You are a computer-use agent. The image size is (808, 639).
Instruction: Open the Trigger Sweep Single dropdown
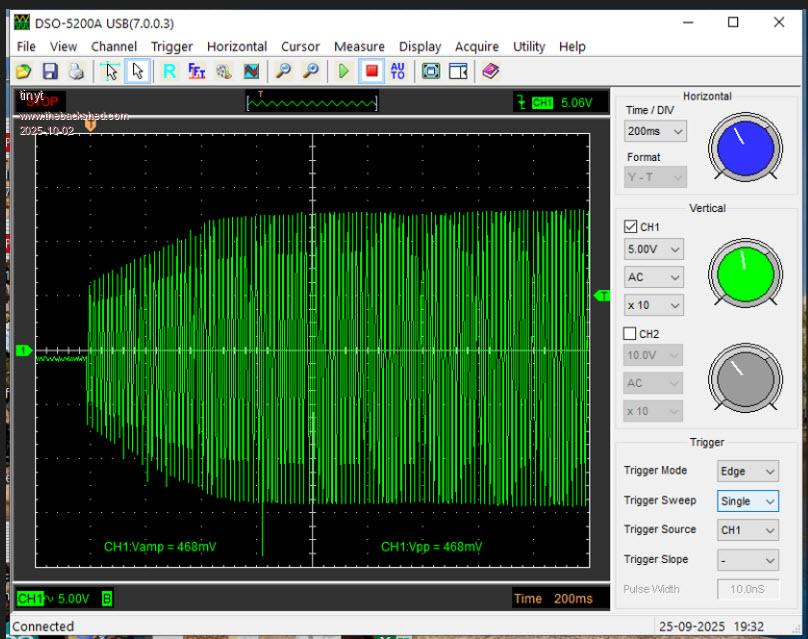click(747, 501)
